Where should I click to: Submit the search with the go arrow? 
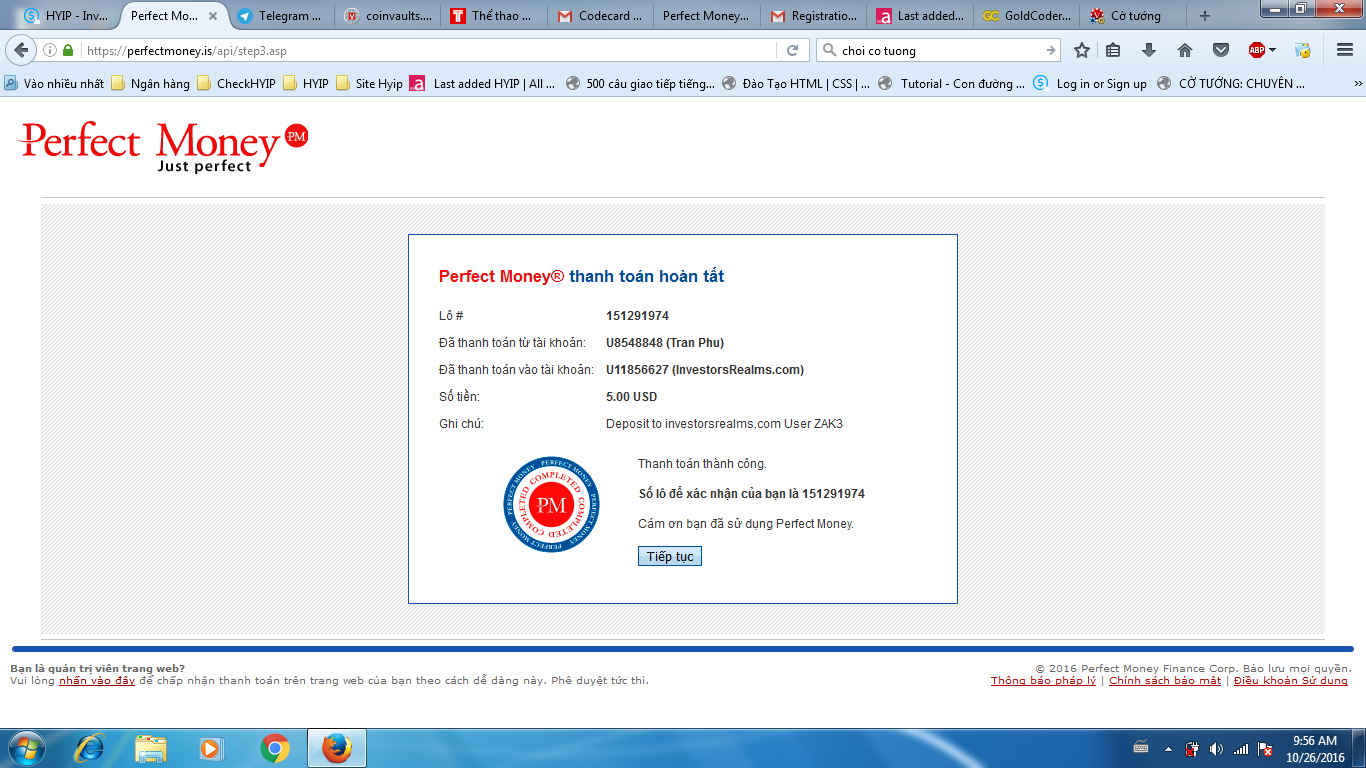(1050, 50)
